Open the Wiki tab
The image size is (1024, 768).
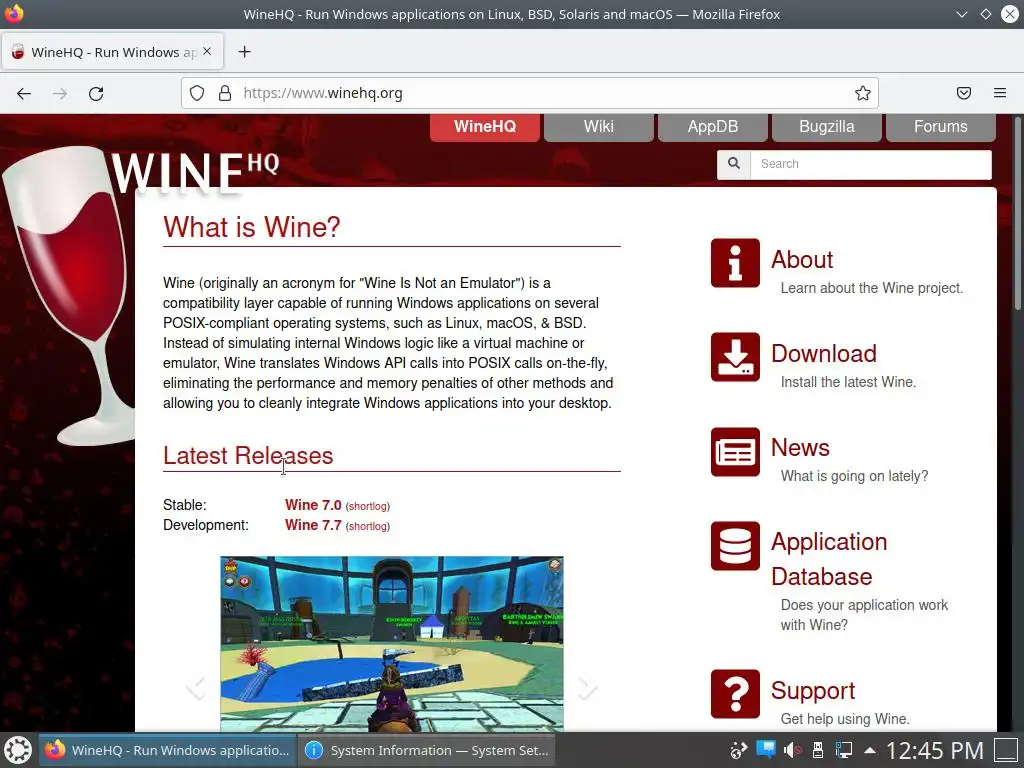pos(599,127)
